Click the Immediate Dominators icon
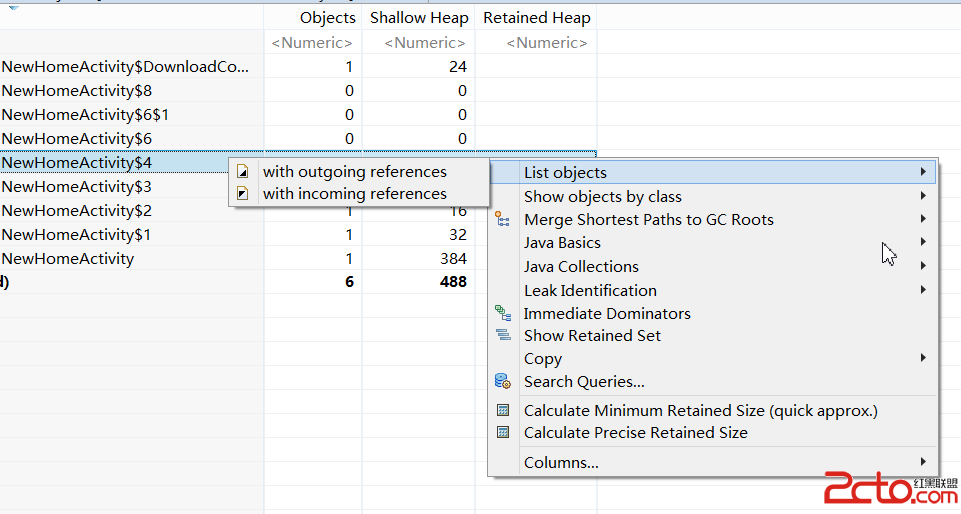The height and width of the screenshot is (514, 961). (503, 313)
